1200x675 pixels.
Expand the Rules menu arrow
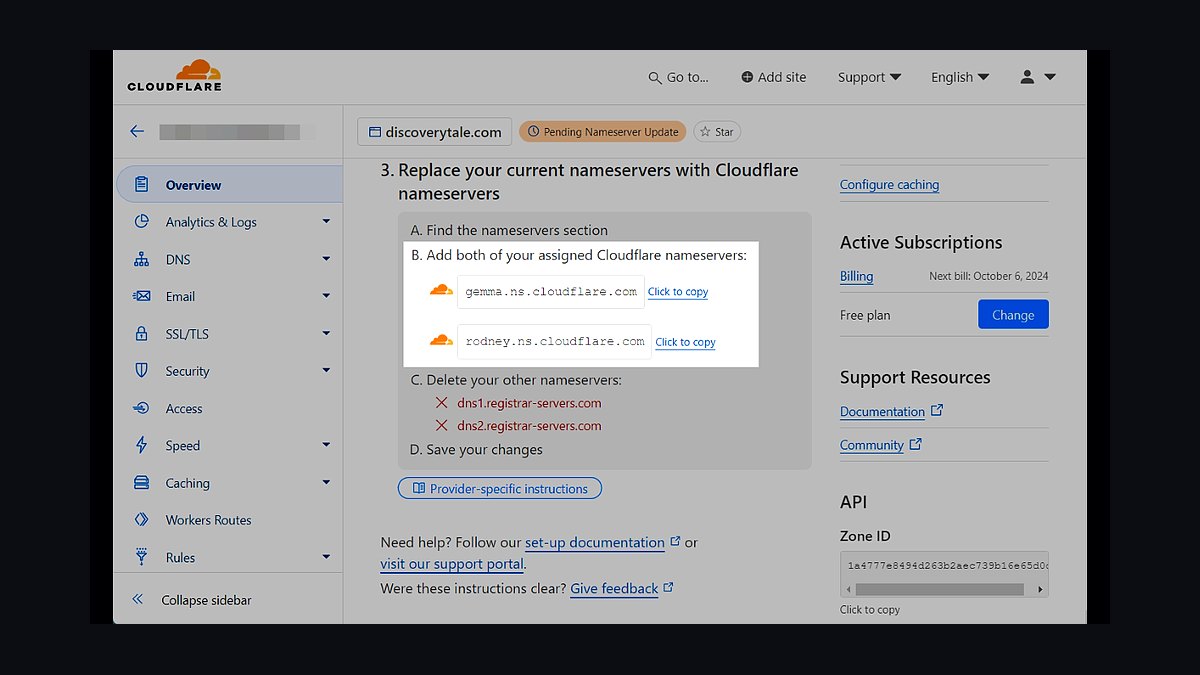pyautogui.click(x=326, y=557)
